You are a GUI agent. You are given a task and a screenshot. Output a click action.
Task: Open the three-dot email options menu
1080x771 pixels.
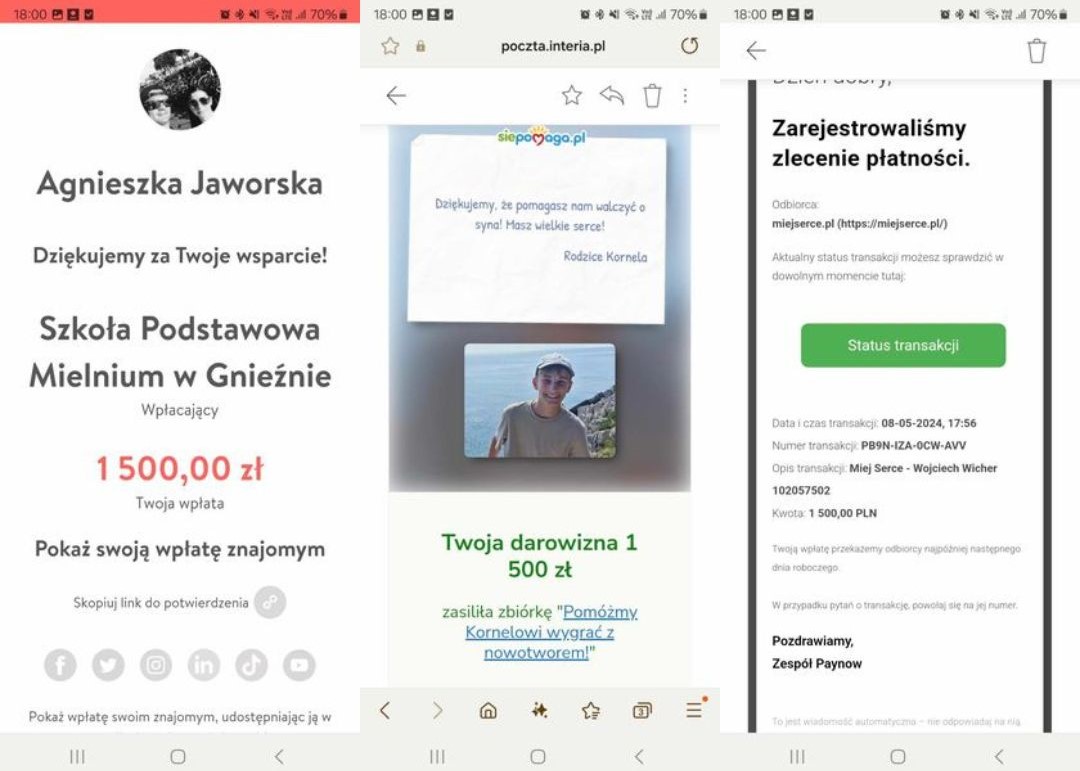685,95
